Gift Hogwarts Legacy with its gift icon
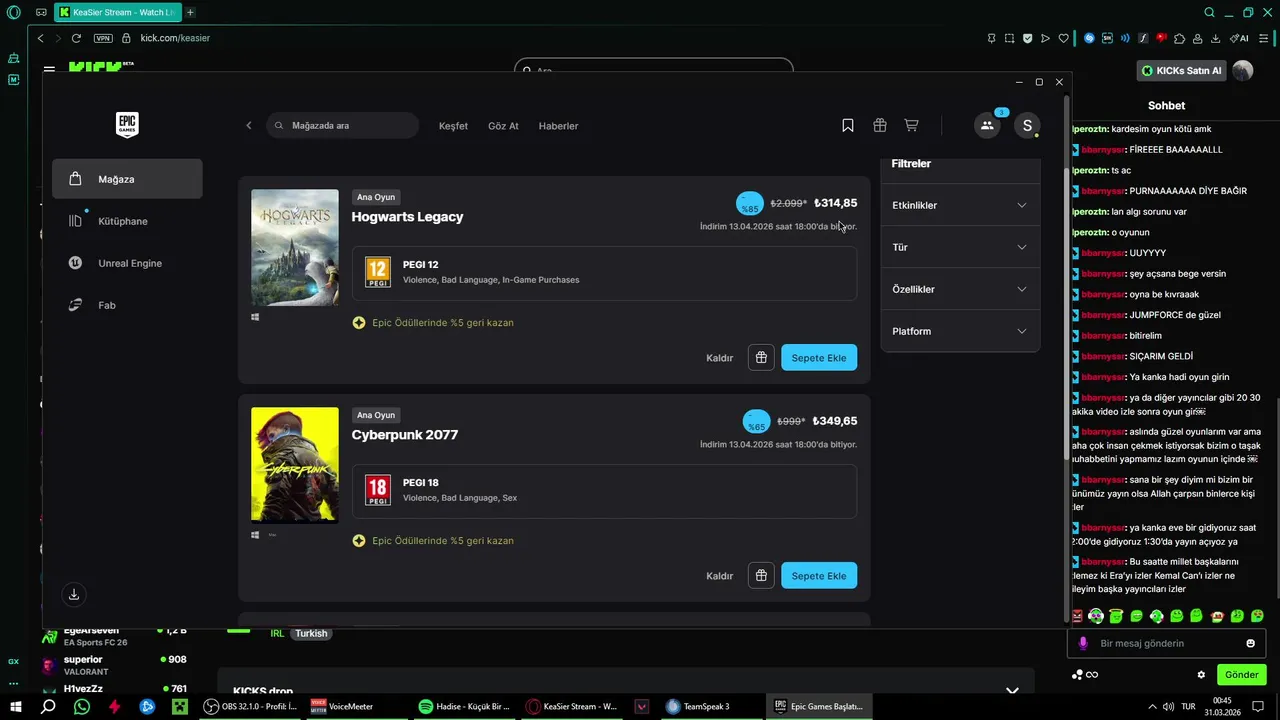 tap(761, 357)
